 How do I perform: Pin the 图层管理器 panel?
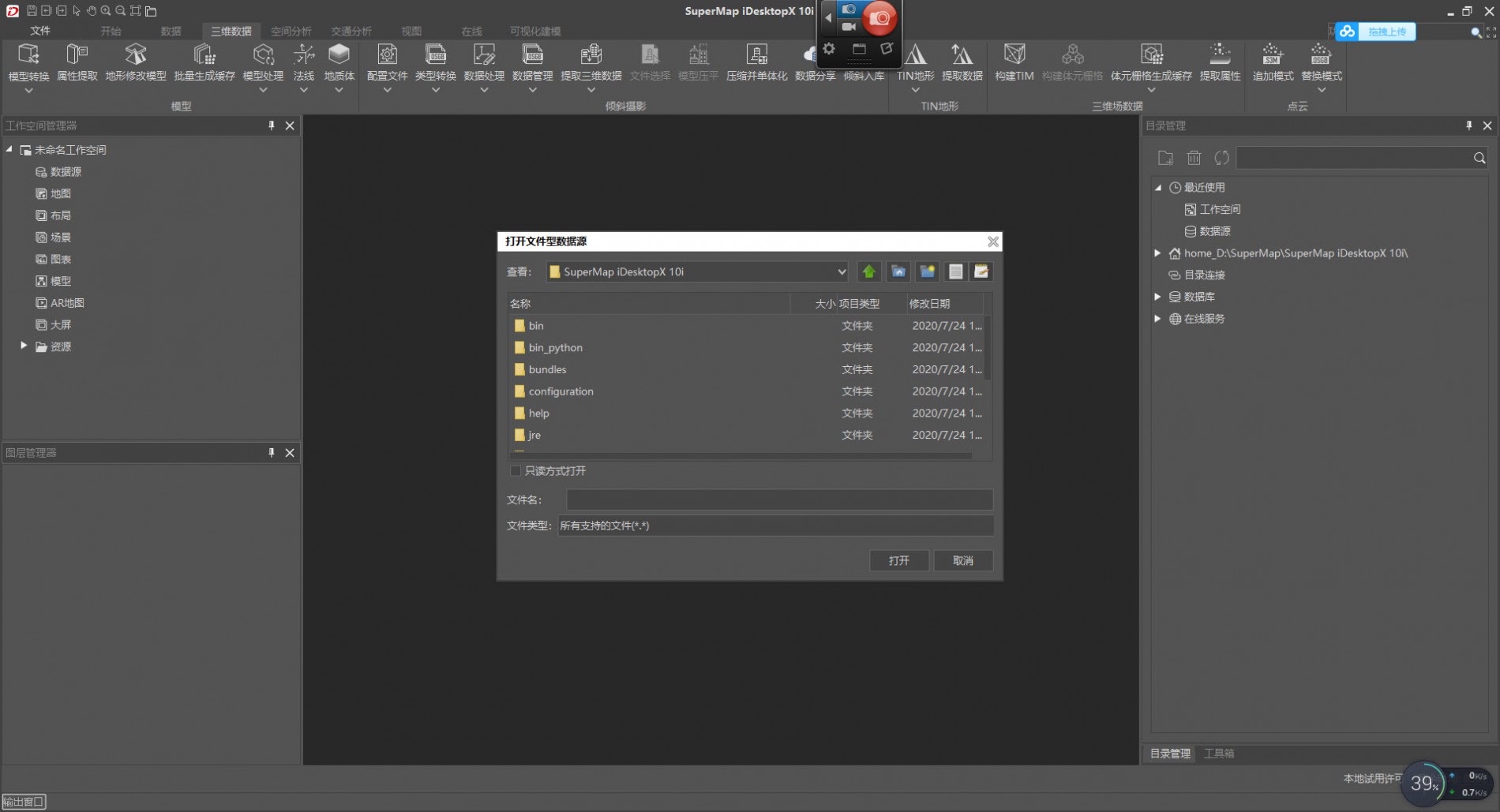coord(272,452)
